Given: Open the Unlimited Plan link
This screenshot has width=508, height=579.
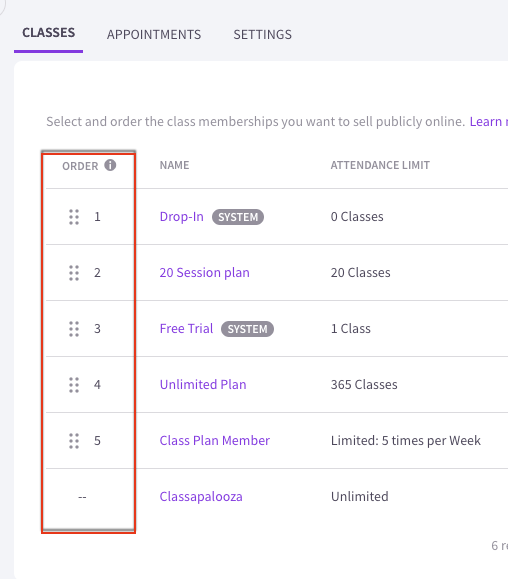Looking at the screenshot, I should (x=203, y=385).
